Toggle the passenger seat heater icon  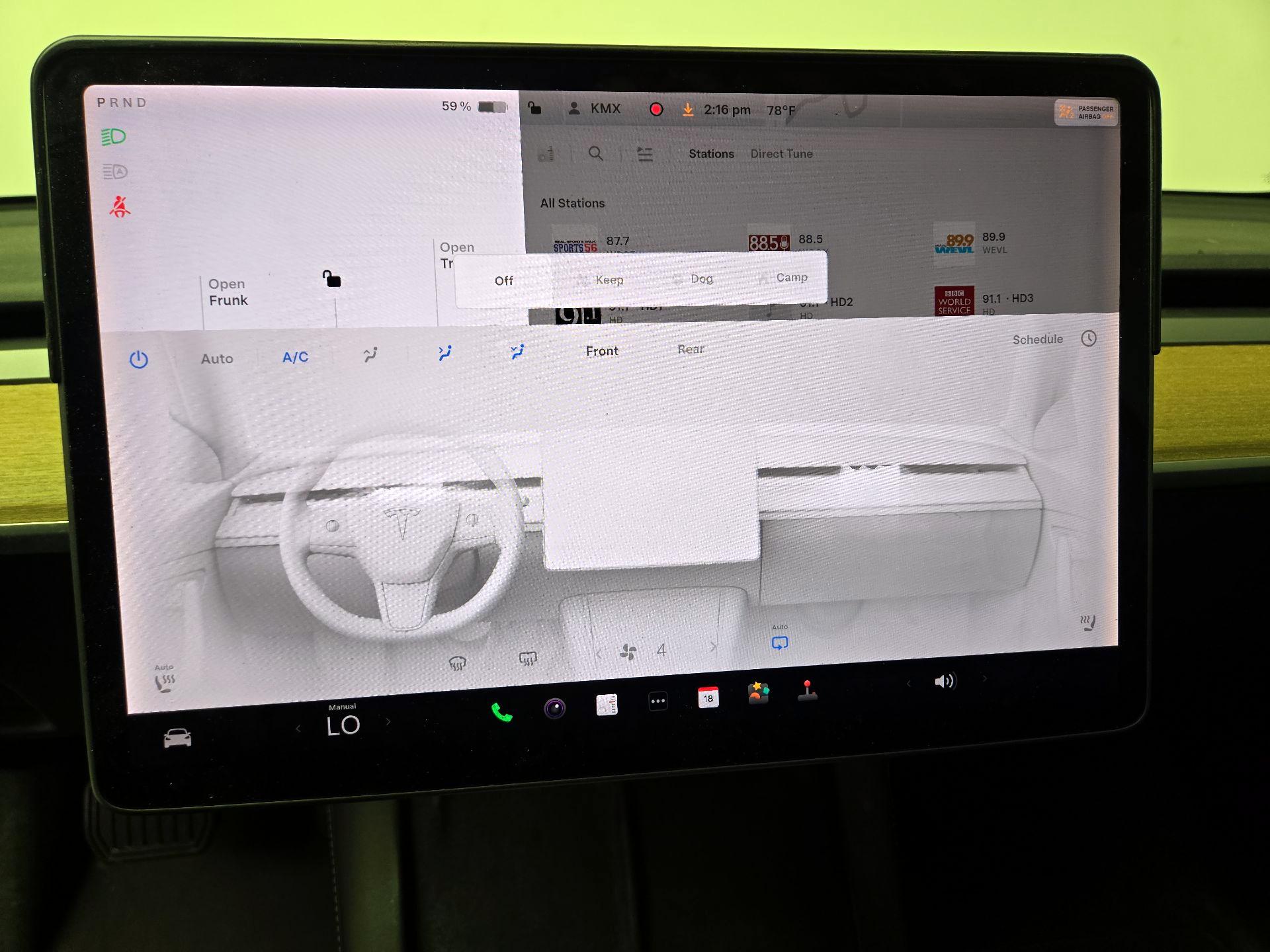(x=1087, y=623)
